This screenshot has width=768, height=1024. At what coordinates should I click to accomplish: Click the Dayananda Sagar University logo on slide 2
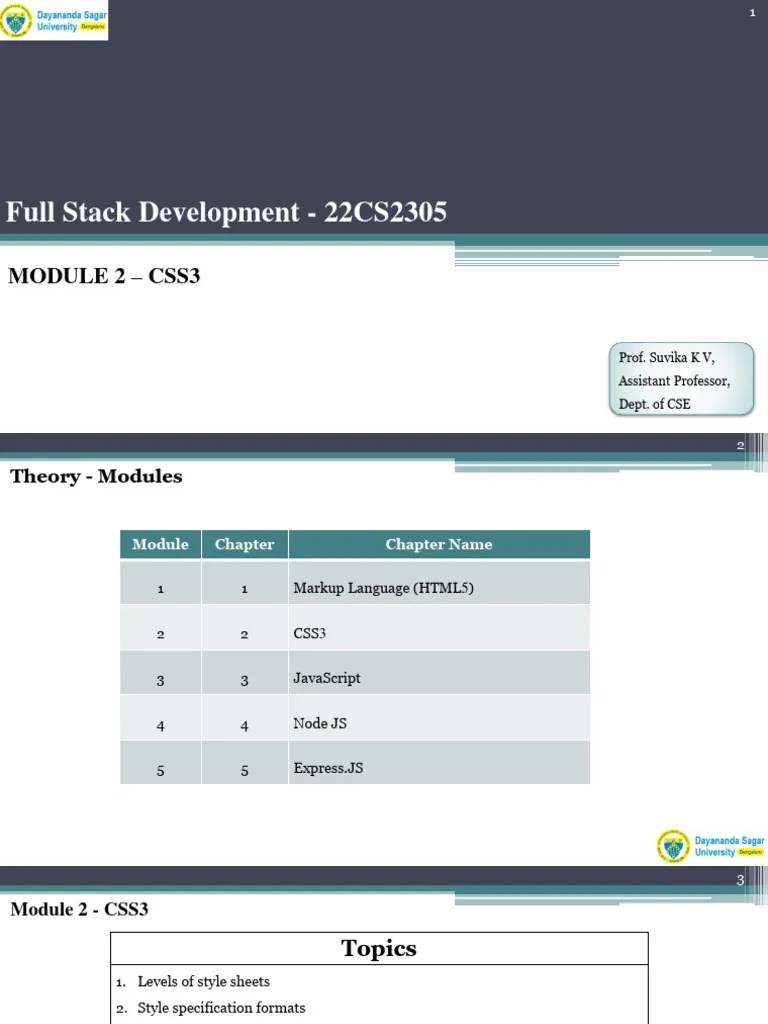coord(711,846)
